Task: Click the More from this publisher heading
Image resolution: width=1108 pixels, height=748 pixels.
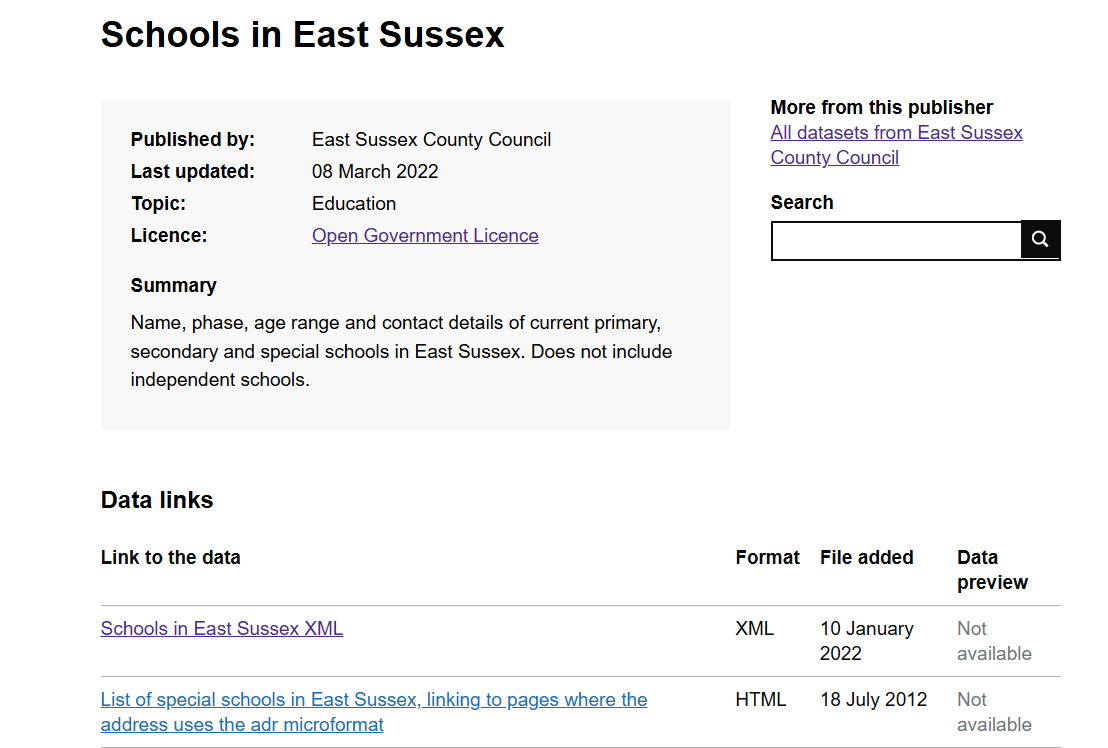Action: [x=881, y=108]
